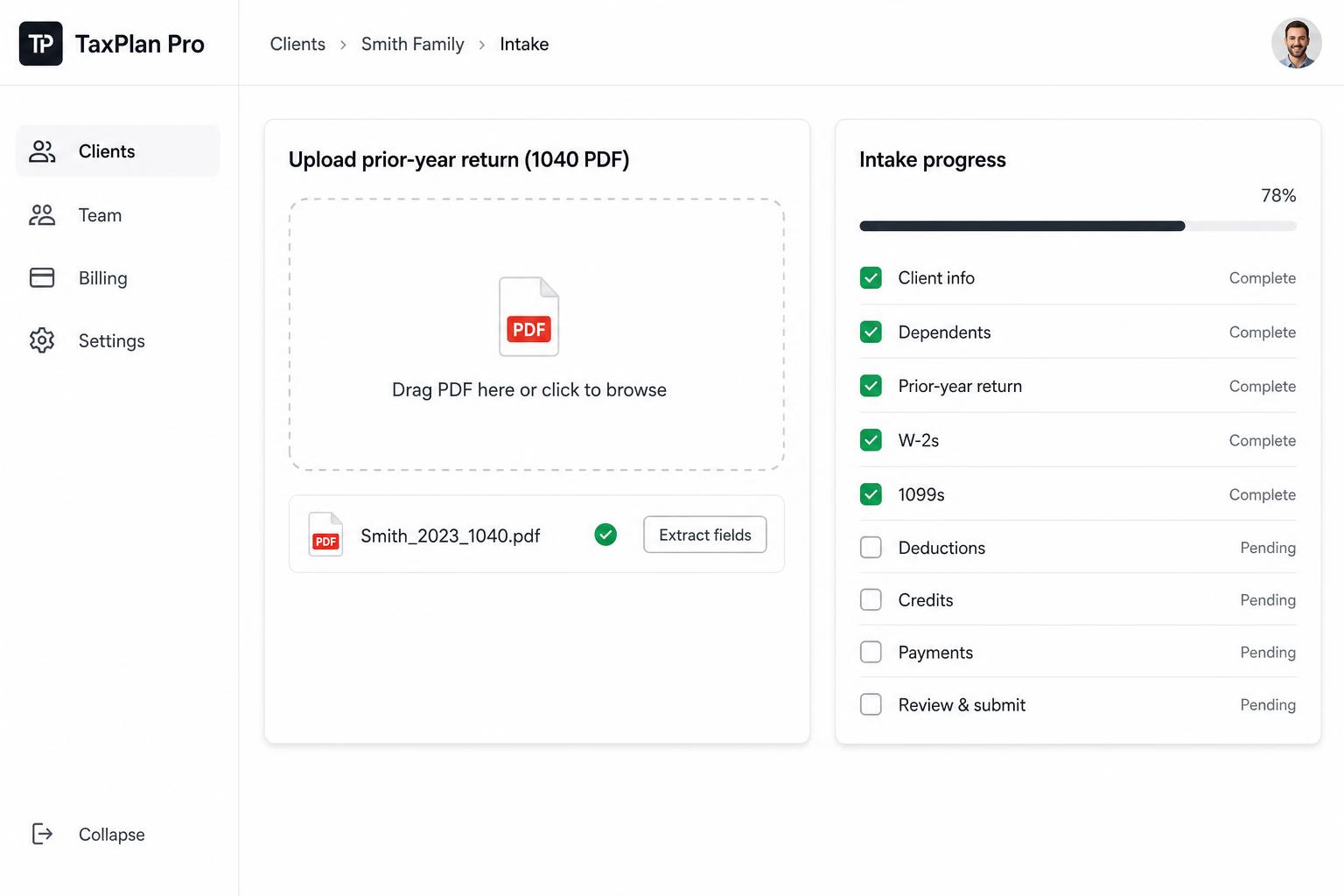The image size is (1344, 896).
Task: Open the Clients sidebar menu item
Action: click(118, 151)
